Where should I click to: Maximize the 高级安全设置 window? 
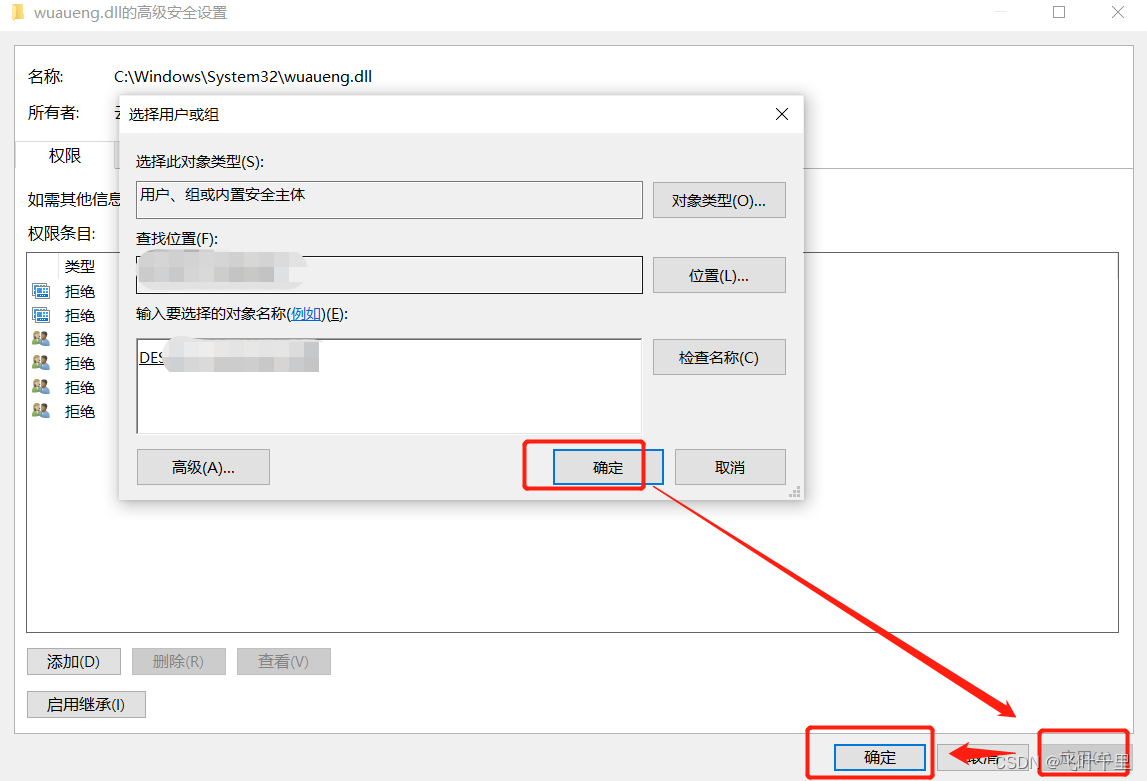(x=1058, y=12)
